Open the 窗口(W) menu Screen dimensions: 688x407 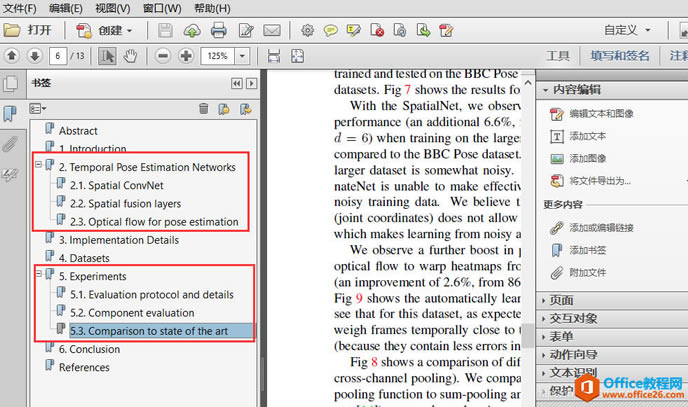pyautogui.click(x=162, y=8)
